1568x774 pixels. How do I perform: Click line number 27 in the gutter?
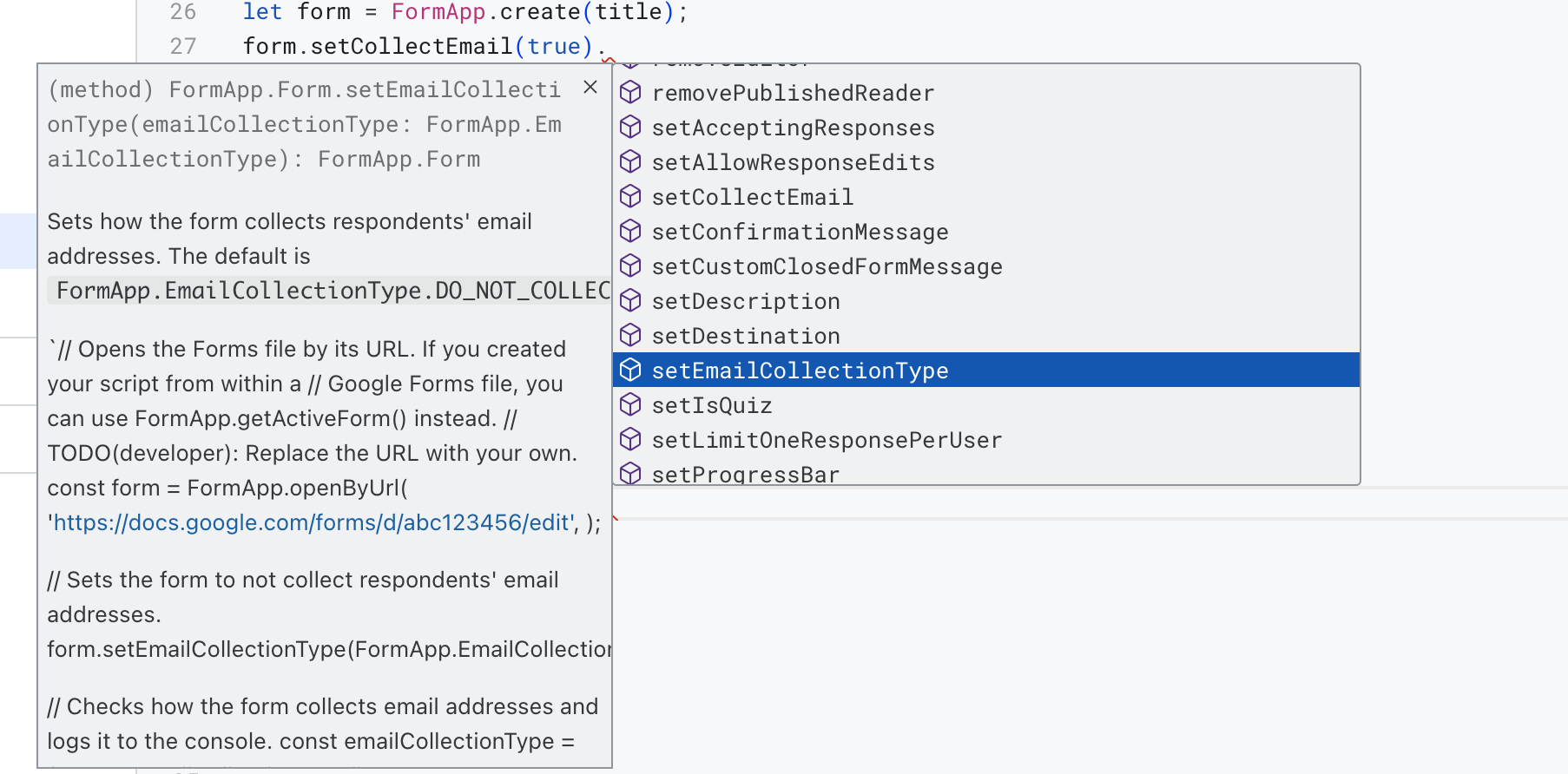click(183, 46)
